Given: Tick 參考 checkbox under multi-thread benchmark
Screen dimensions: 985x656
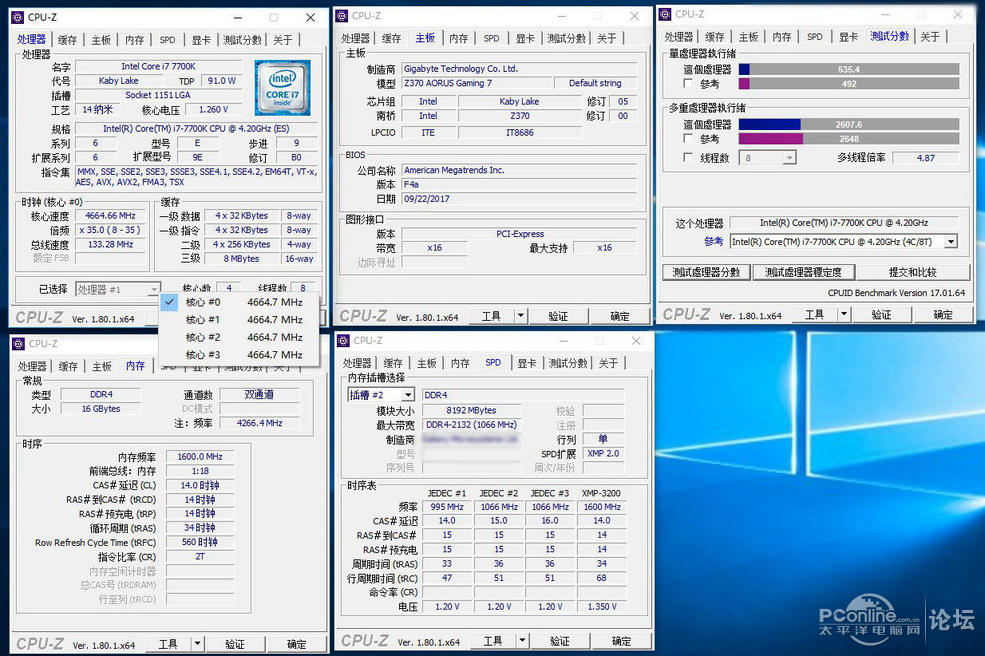Looking at the screenshot, I should click(x=688, y=138).
